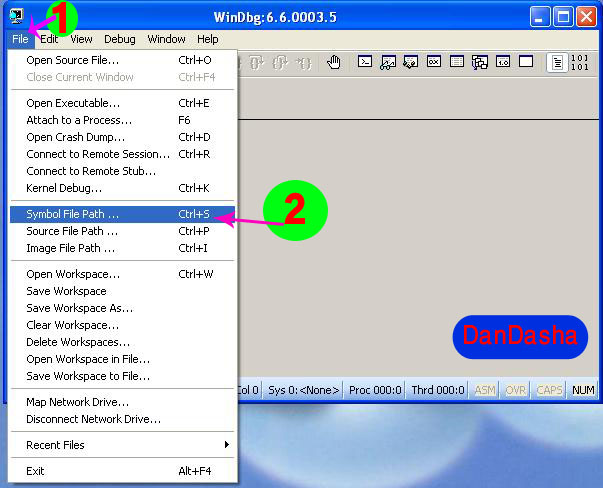Choose Open Source File from File menu
This screenshot has width=603, height=488.
122,60
